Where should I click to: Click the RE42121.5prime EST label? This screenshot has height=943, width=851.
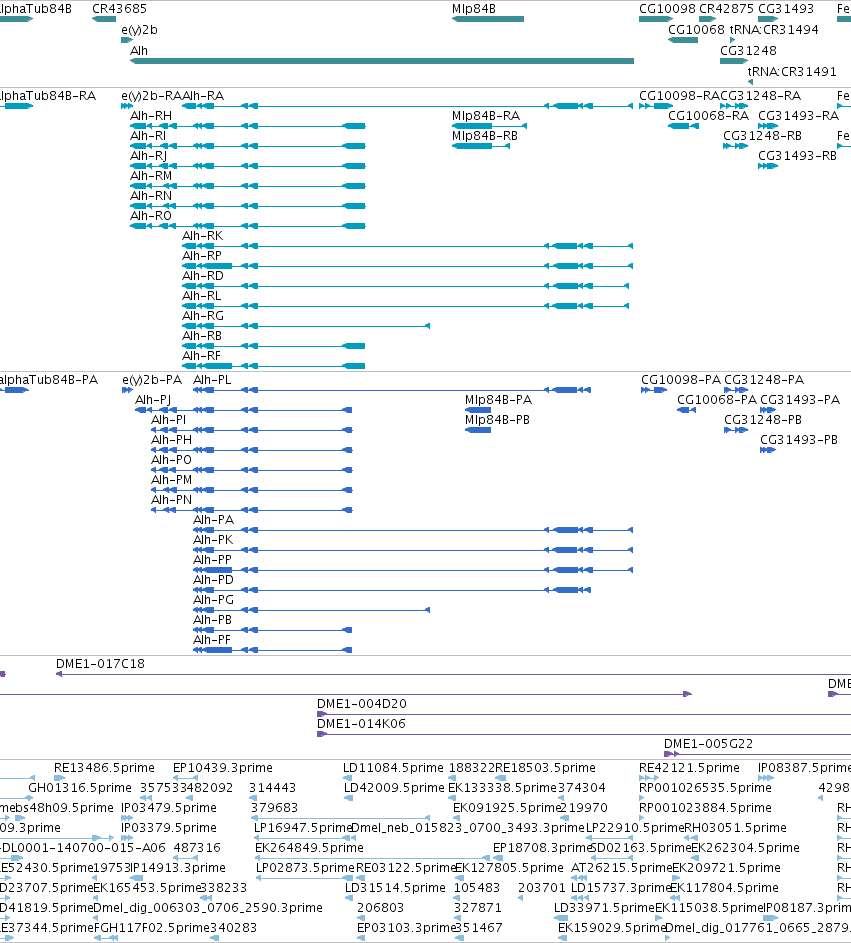point(689,768)
